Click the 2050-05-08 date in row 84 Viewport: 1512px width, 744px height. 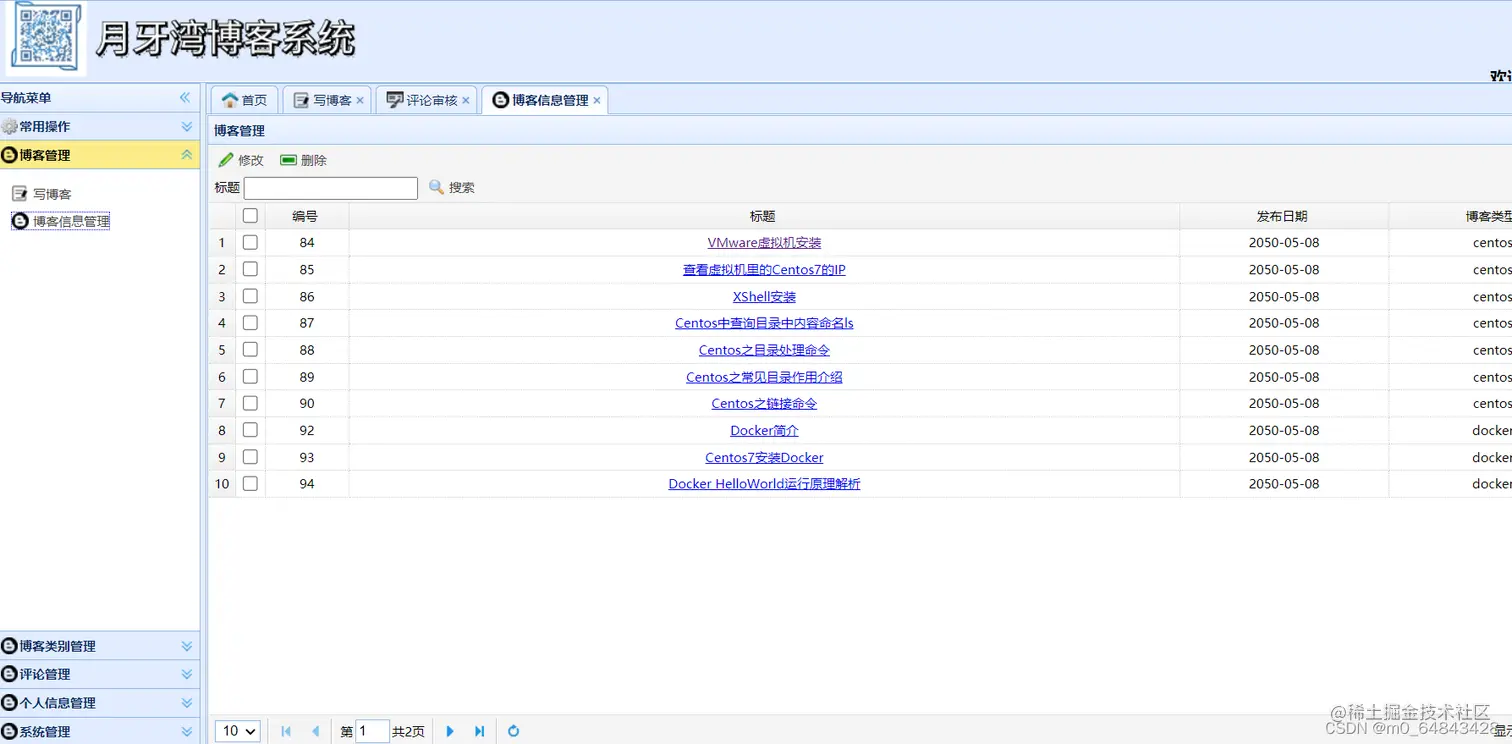[1284, 243]
